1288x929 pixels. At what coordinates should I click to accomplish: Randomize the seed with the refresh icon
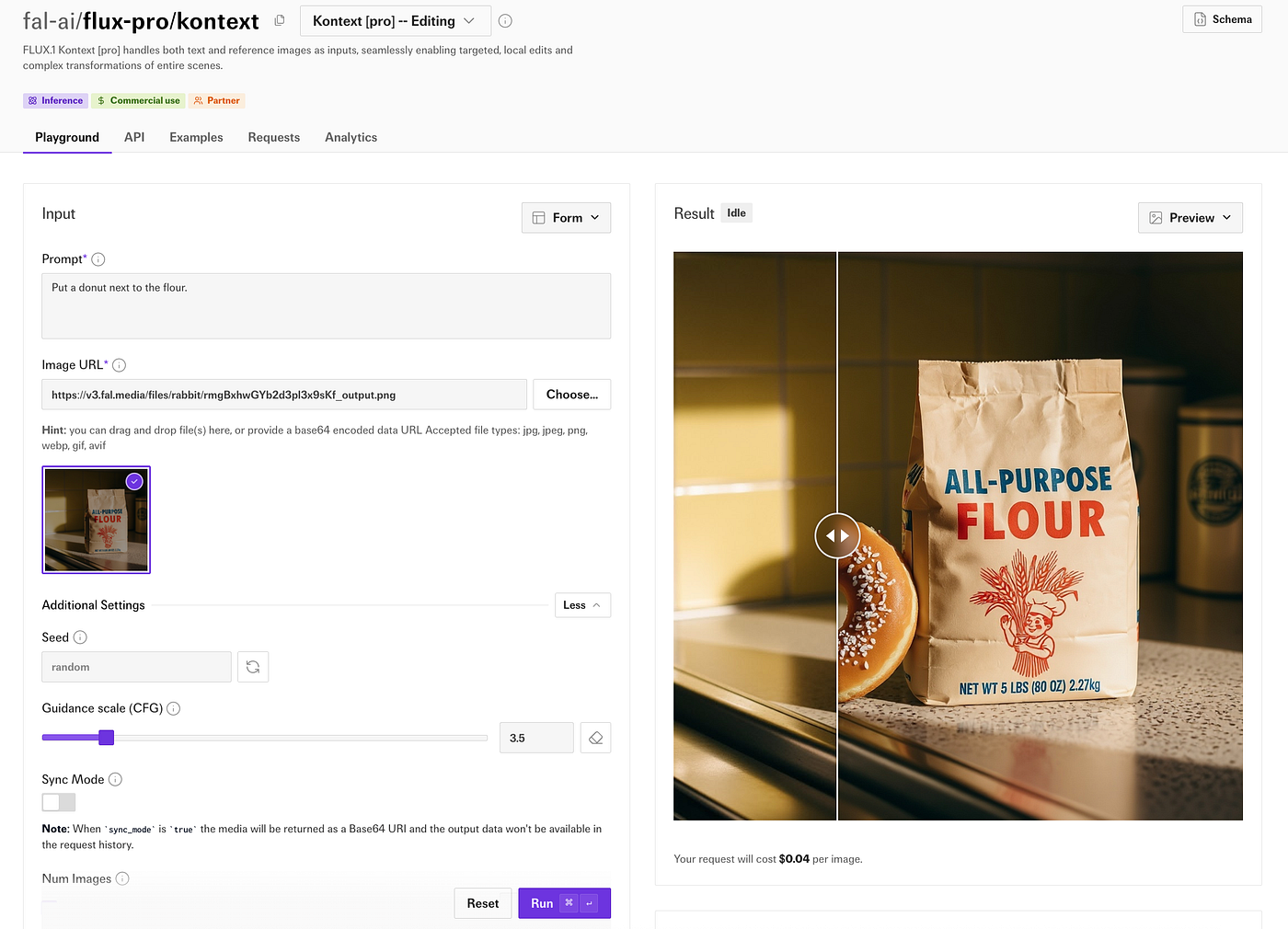coord(253,667)
